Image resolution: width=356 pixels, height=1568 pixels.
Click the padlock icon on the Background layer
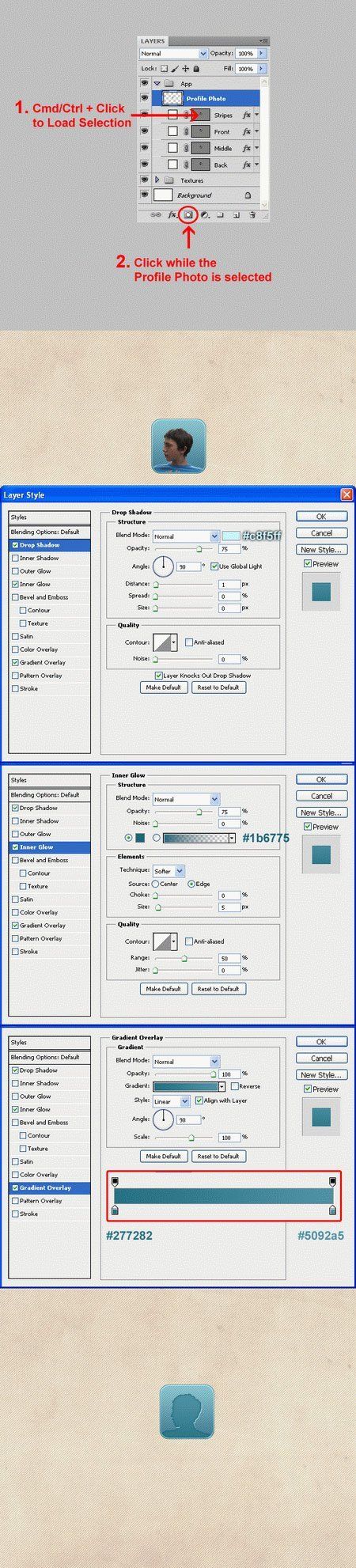(x=248, y=195)
